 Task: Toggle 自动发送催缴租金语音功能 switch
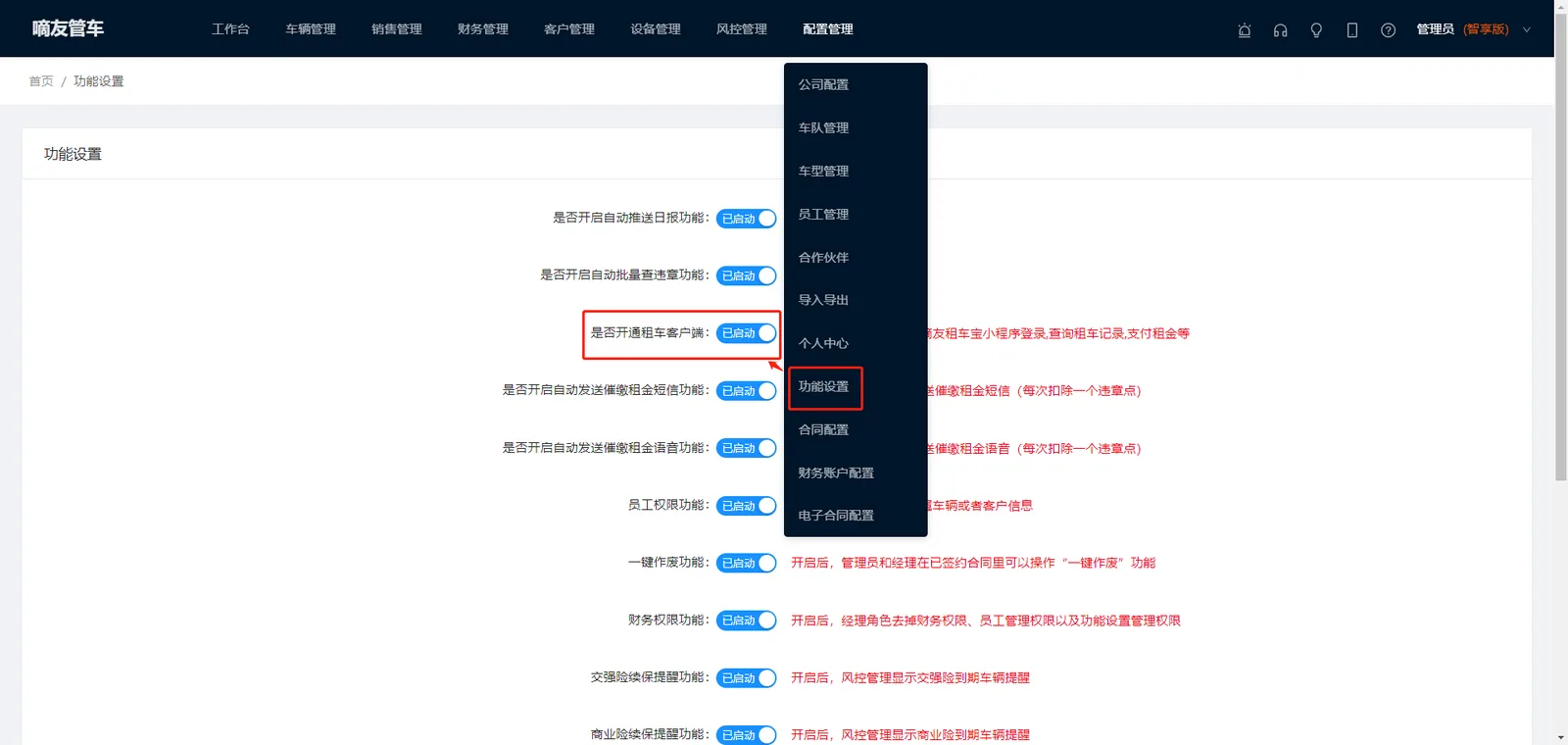click(x=747, y=448)
